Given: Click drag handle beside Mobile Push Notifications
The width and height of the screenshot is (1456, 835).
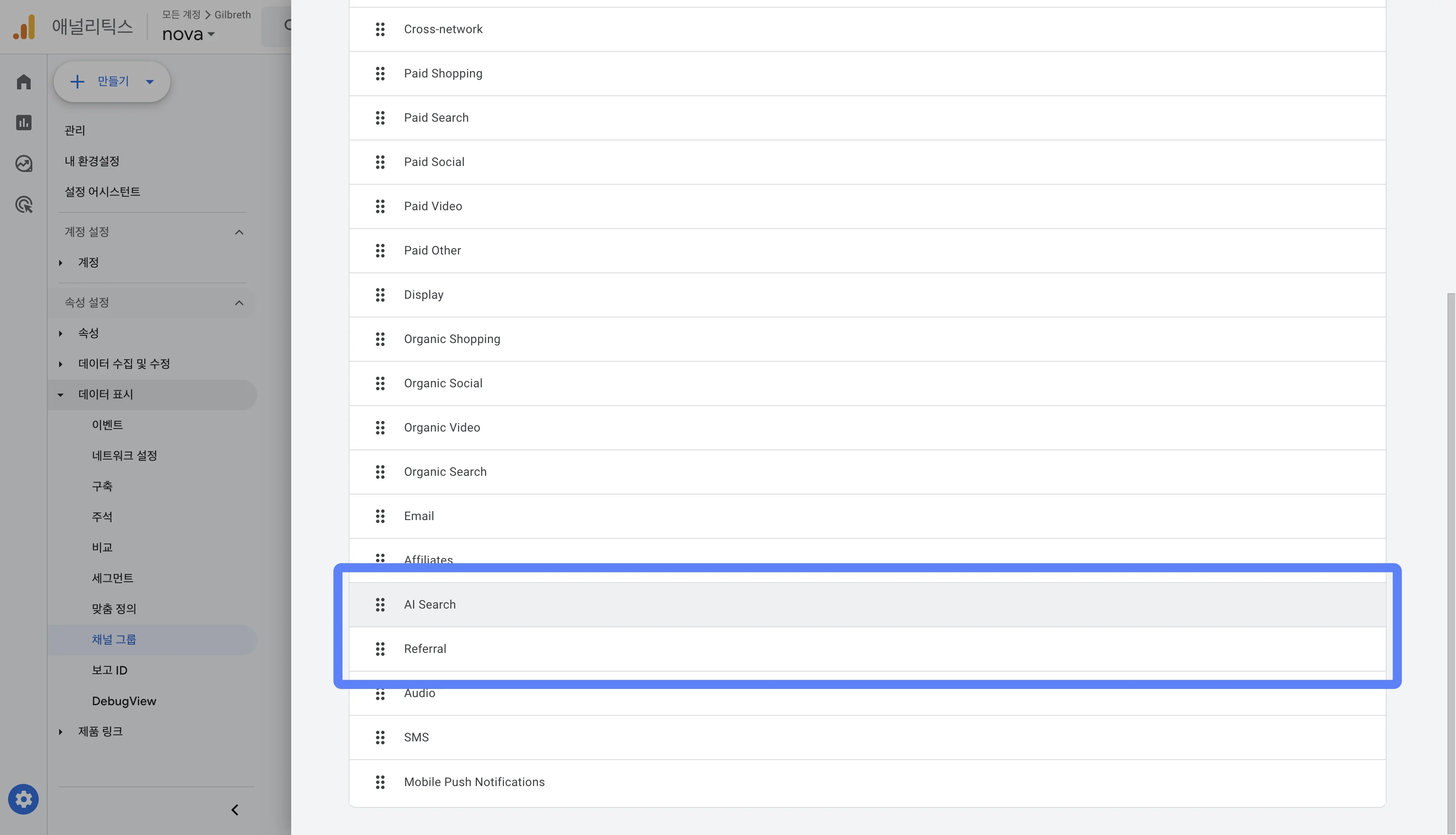Looking at the screenshot, I should pos(380,782).
